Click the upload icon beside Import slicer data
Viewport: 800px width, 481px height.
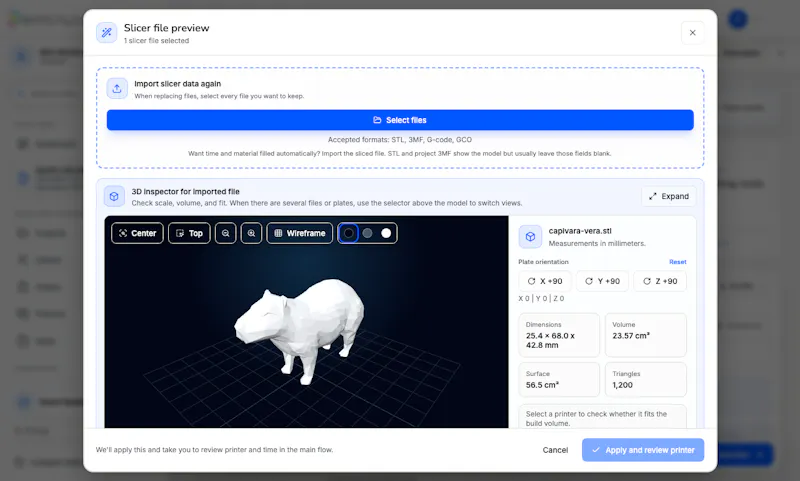(x=117, y=88)
